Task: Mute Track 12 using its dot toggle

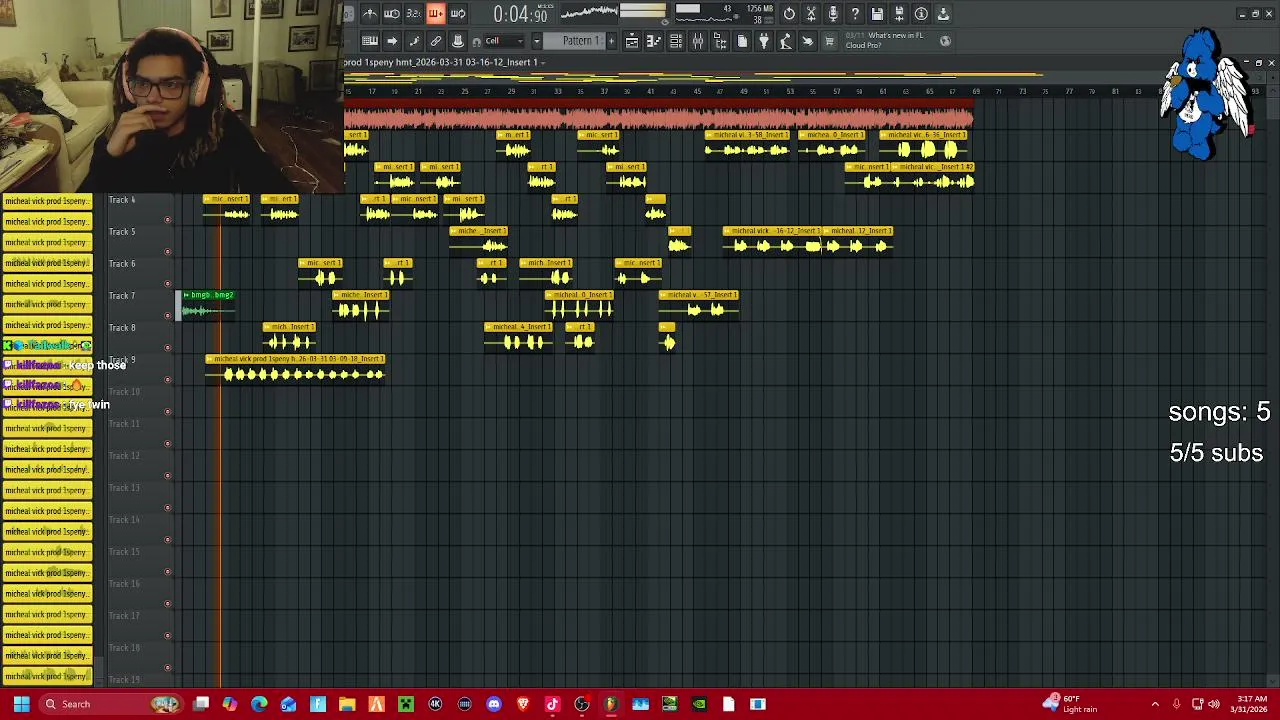Action: click(167, 475)
